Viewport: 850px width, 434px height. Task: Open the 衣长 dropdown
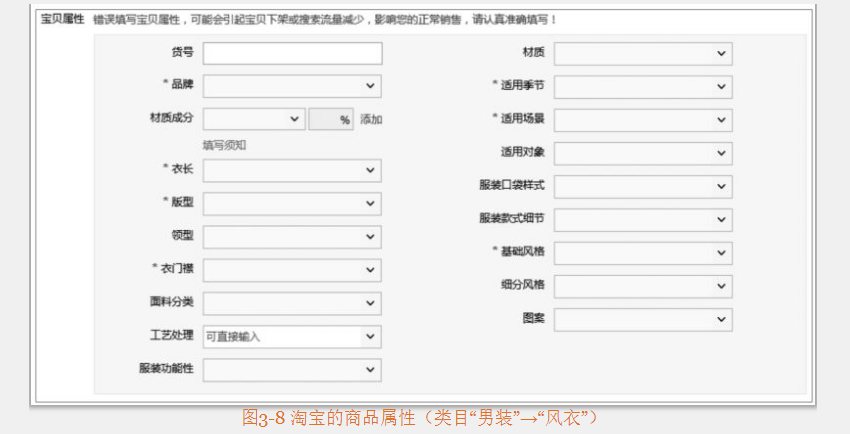pyautogui.click(x=292, y=170)
